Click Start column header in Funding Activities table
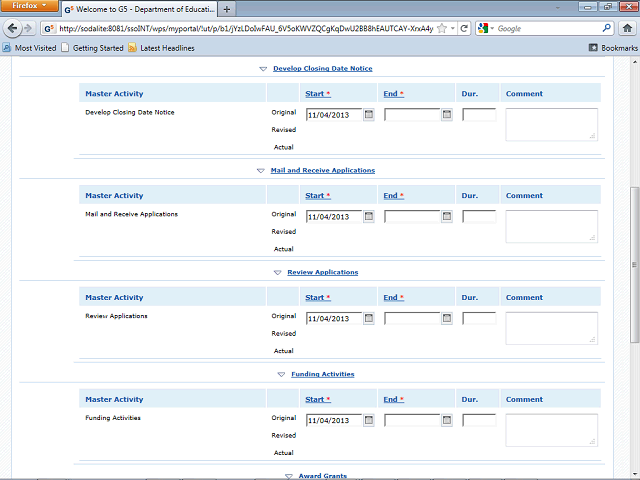Image resolution: width=640 pixels, height=480 pixels. [318, 399]
